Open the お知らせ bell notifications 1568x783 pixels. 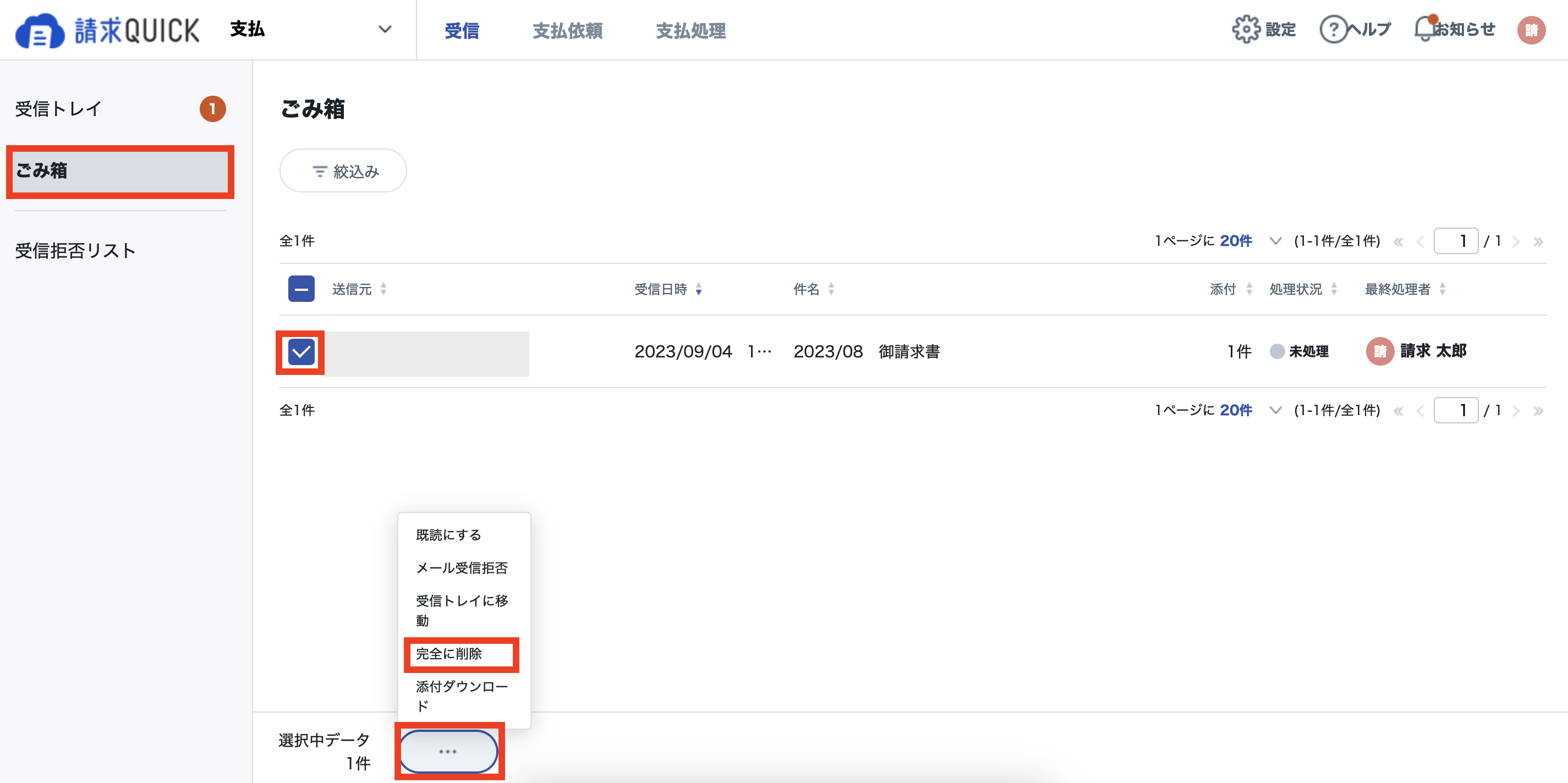pos(1424,29)
